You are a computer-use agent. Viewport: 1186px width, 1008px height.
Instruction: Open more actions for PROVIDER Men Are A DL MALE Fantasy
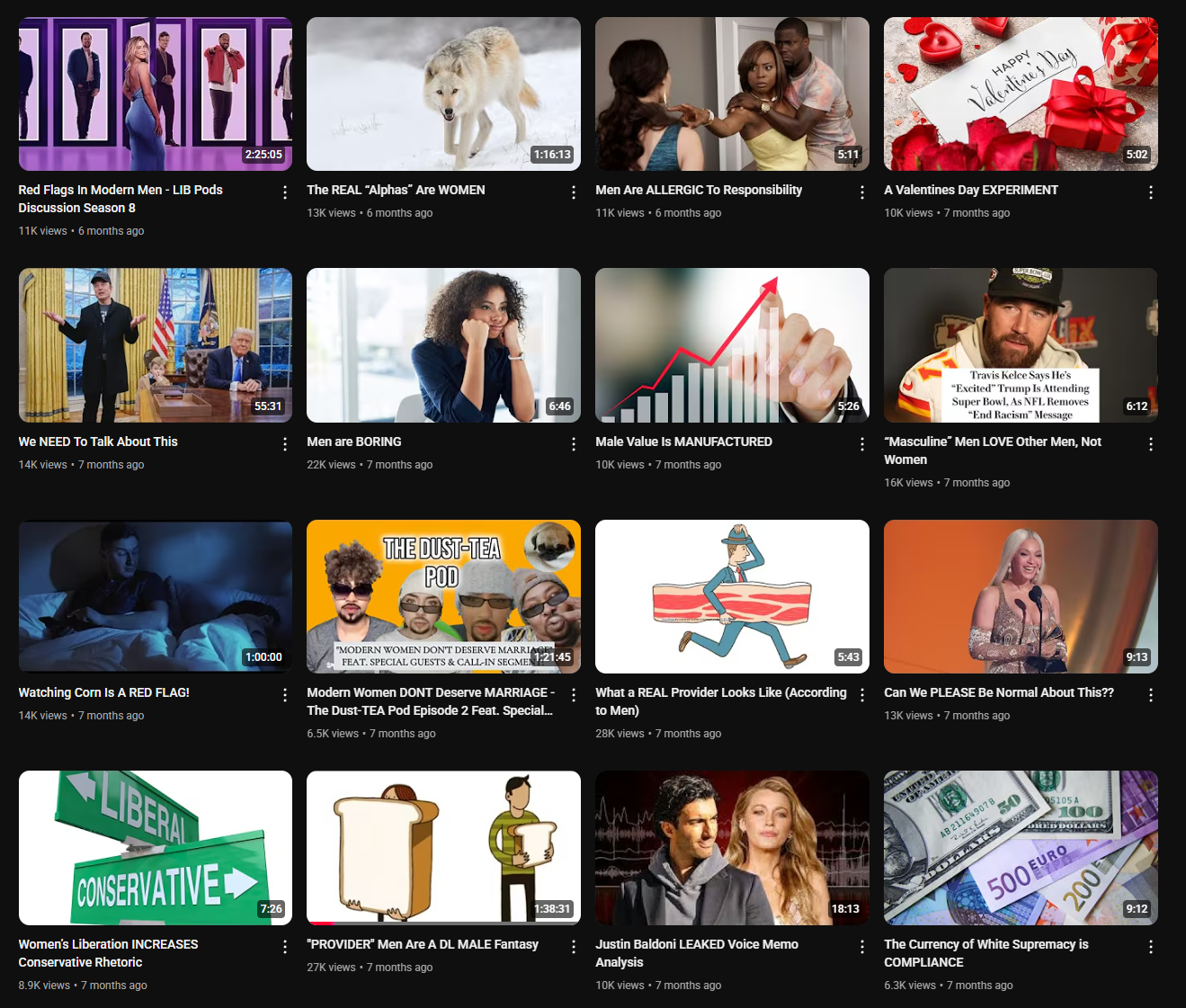(574, 947)
